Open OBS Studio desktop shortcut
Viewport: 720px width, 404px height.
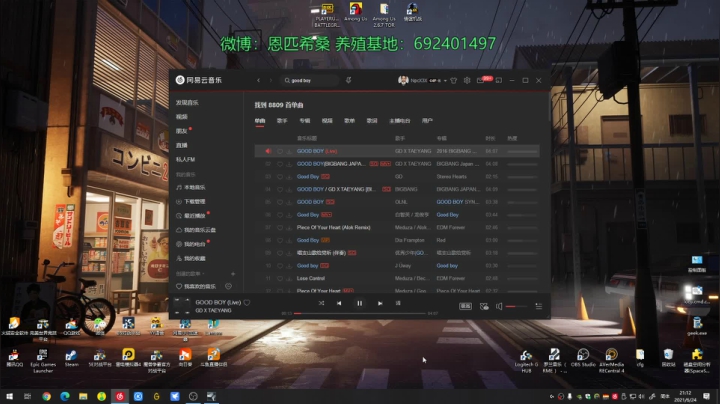click(583, 358)
